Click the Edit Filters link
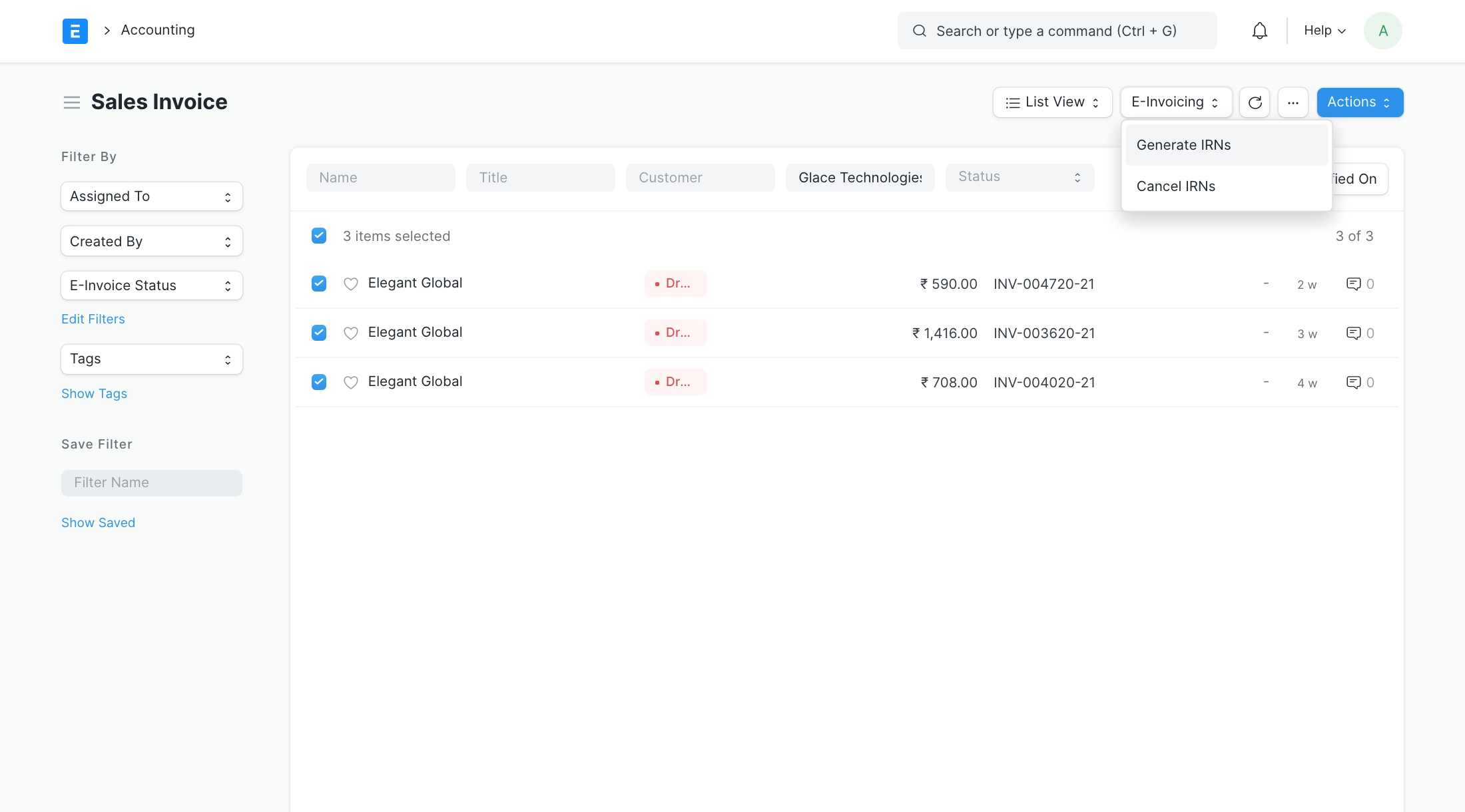 (x=93, y=319)
